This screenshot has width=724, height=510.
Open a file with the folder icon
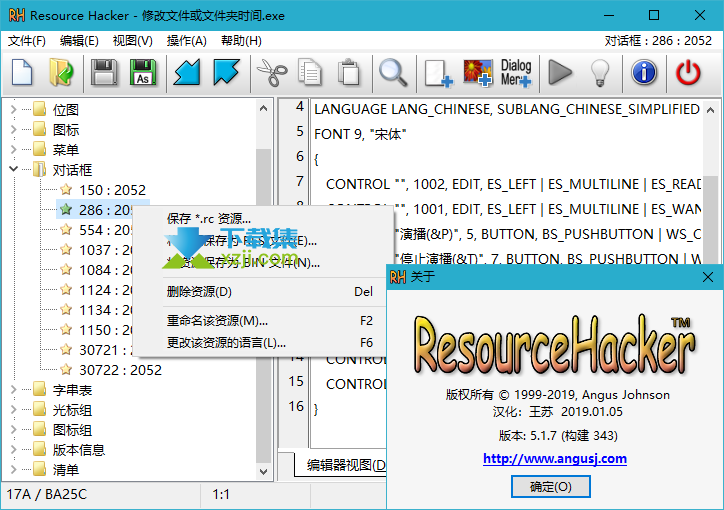tap(61, 72)
